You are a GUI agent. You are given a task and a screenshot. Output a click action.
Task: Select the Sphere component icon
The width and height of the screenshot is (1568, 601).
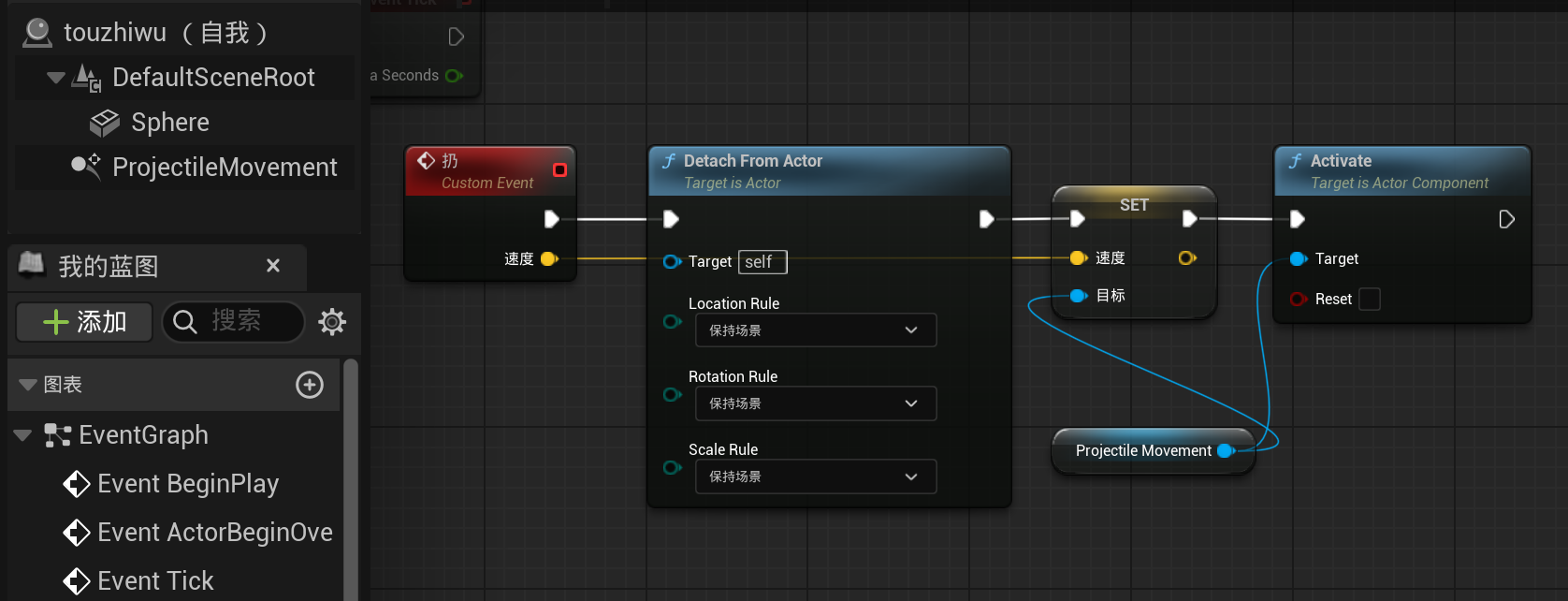click(x=104, y=123)
